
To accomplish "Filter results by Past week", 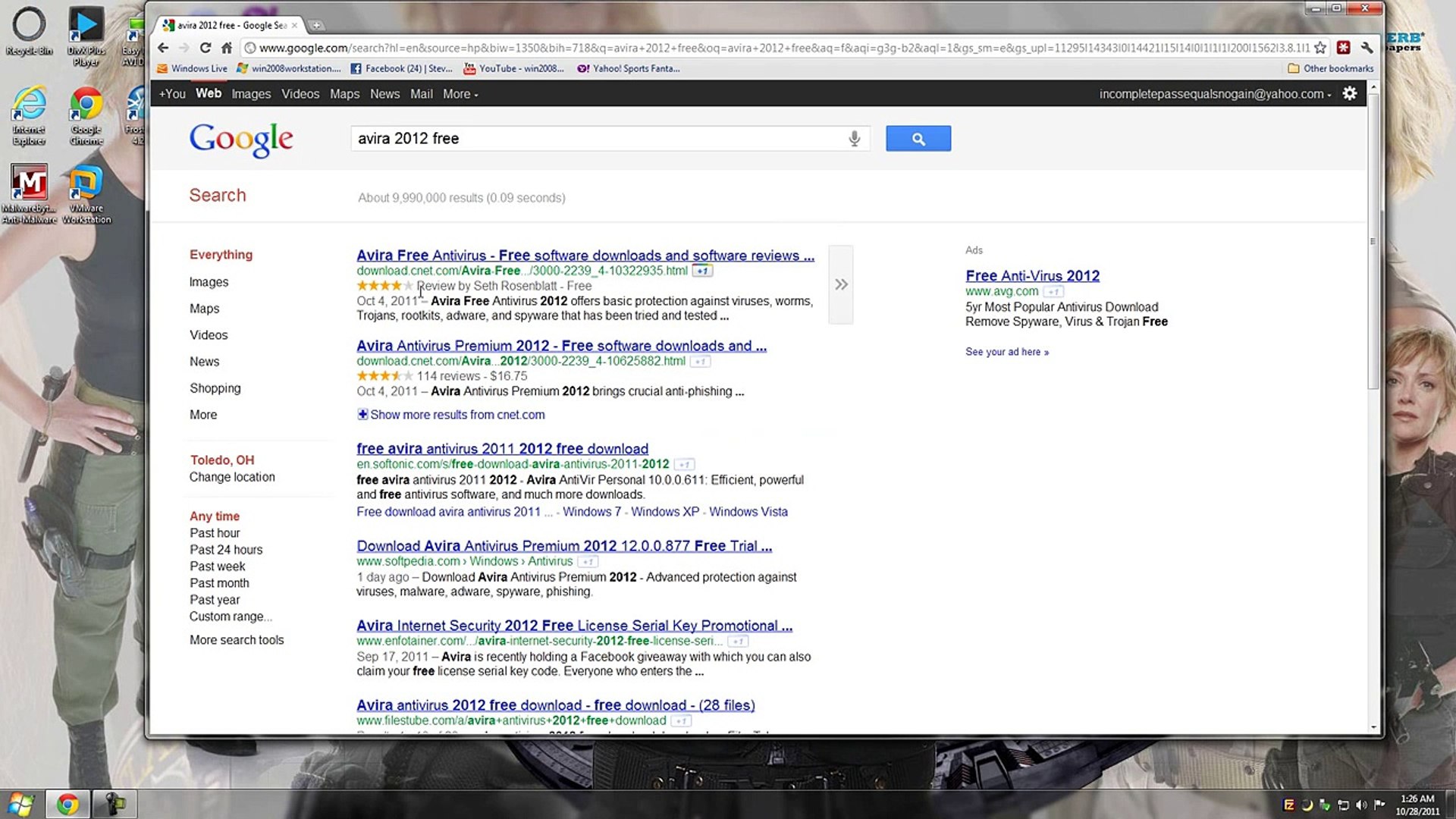I will pyautogui.click(x=218, y=566).
